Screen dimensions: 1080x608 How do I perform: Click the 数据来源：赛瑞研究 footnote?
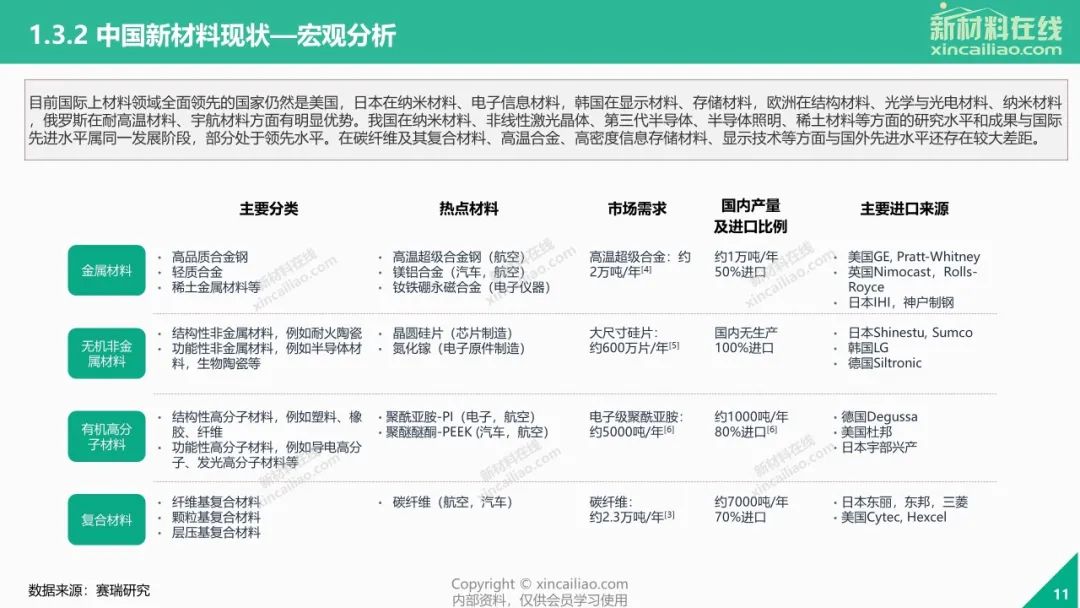[89, 590]
